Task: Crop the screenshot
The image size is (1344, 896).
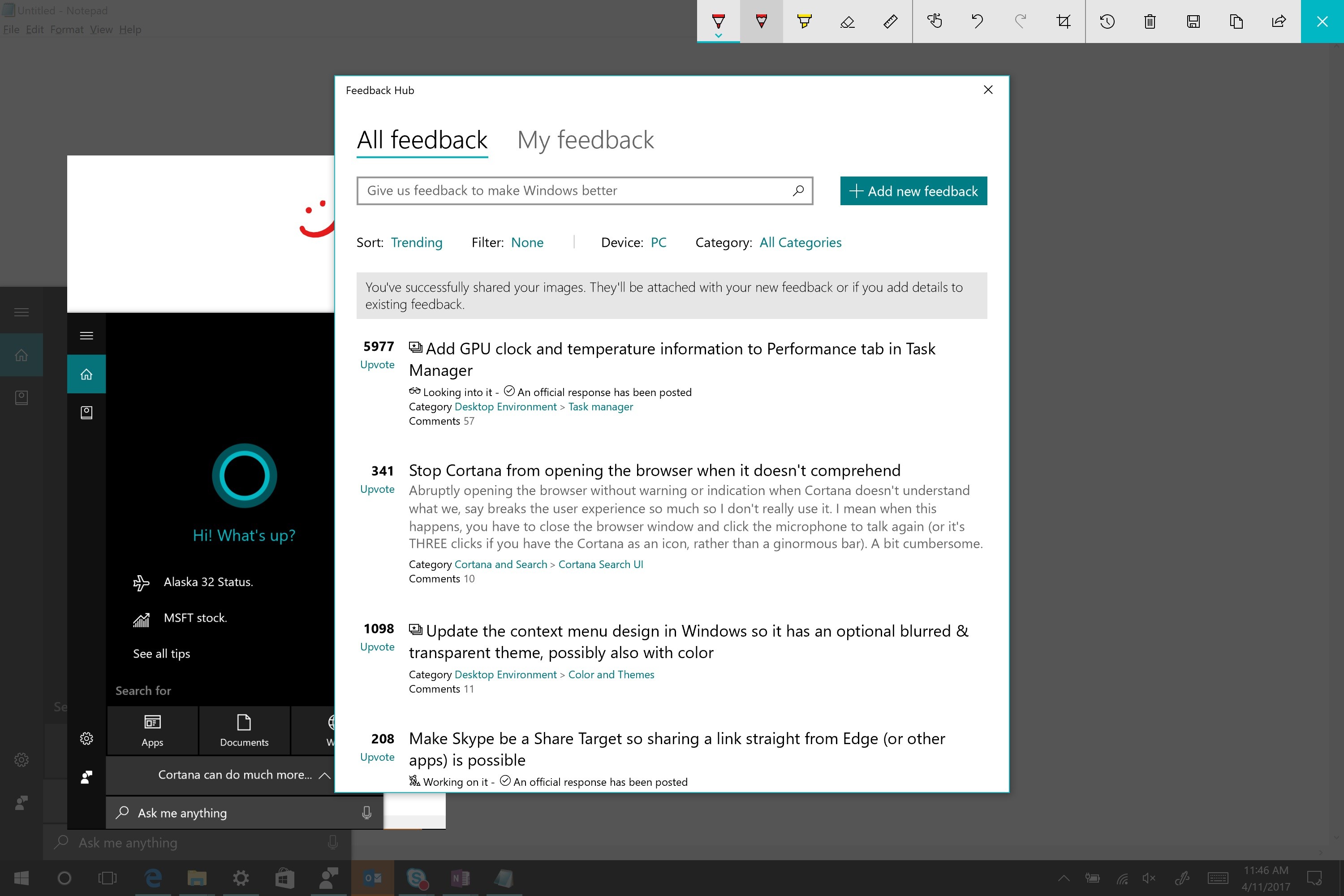Action: pyautogui.click(x=1064, y=22)
